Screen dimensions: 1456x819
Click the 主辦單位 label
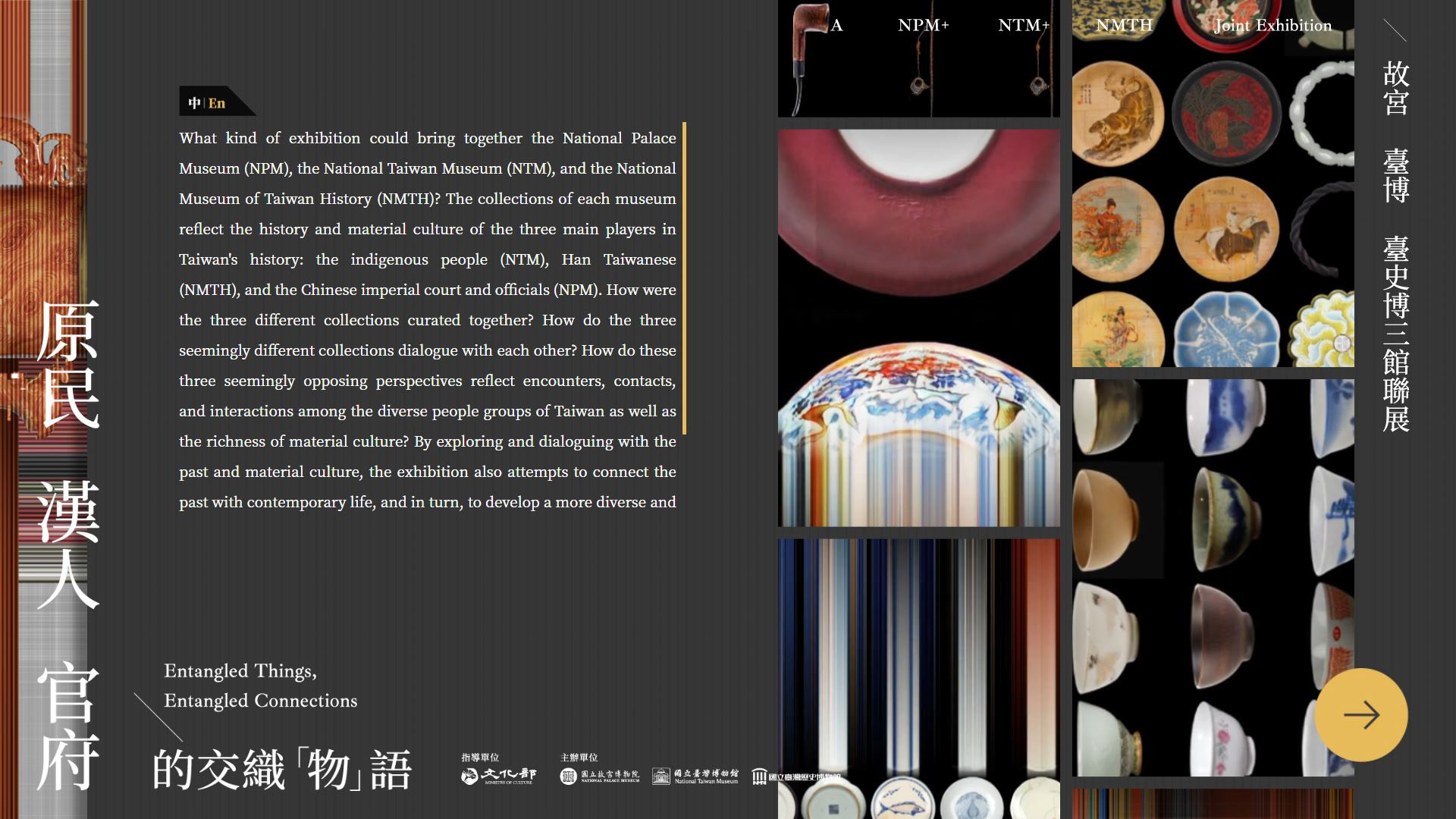point(579,758)
